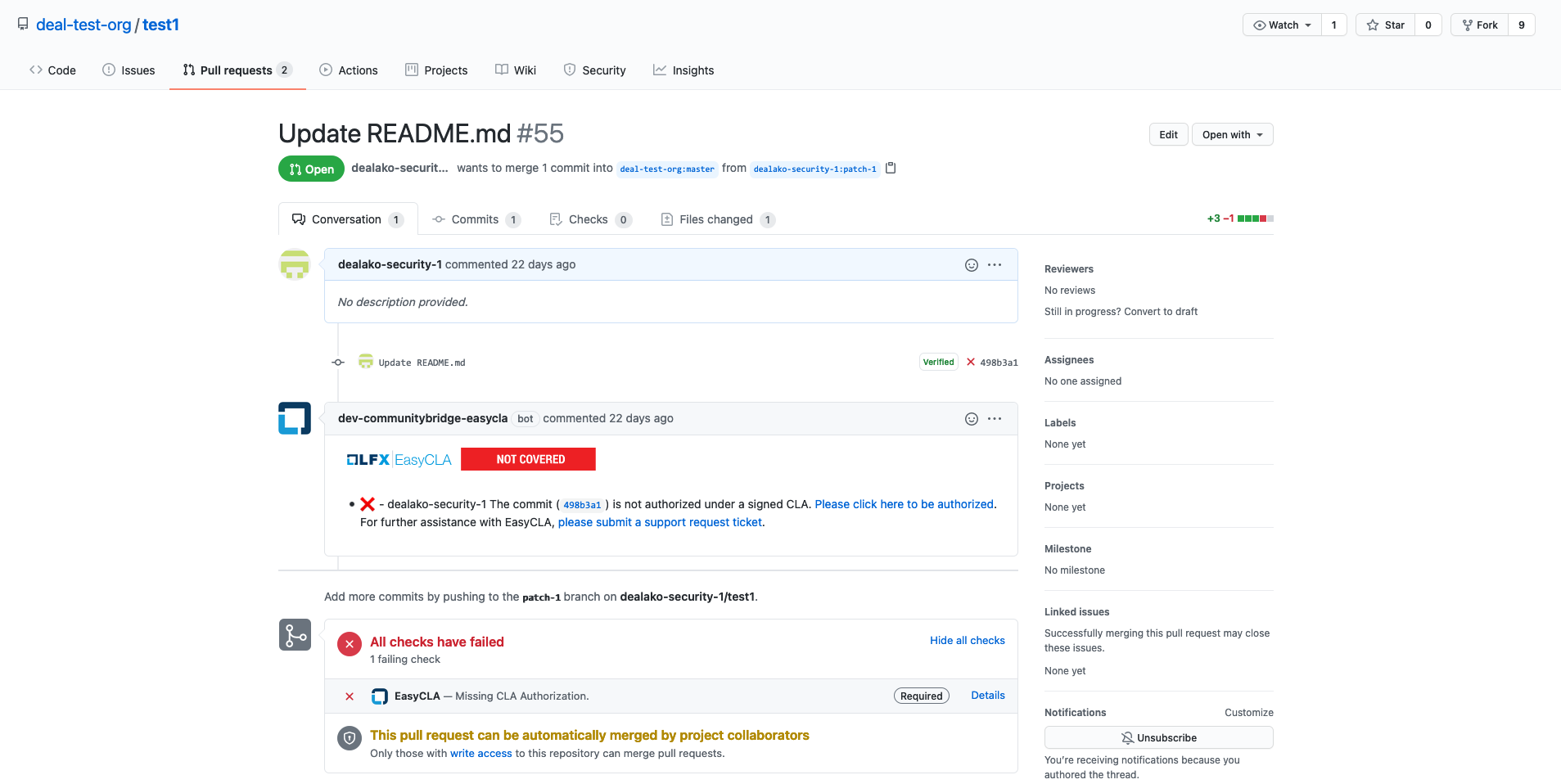Image resolution: width=1561 pixels, height=784 pixels.
Task: Open the options menu for the dealako-security-1 comment
Action: (x=995, y=265)
